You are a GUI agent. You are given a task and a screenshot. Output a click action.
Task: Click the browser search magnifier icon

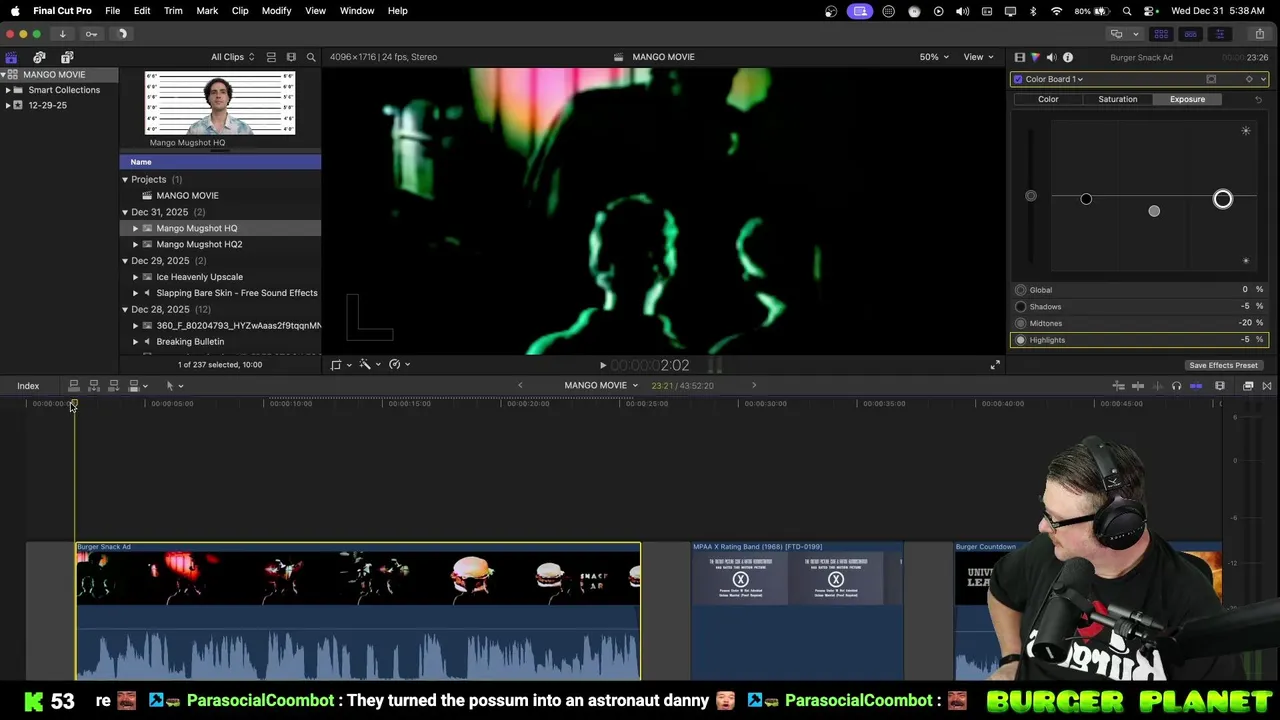point(311,57)
